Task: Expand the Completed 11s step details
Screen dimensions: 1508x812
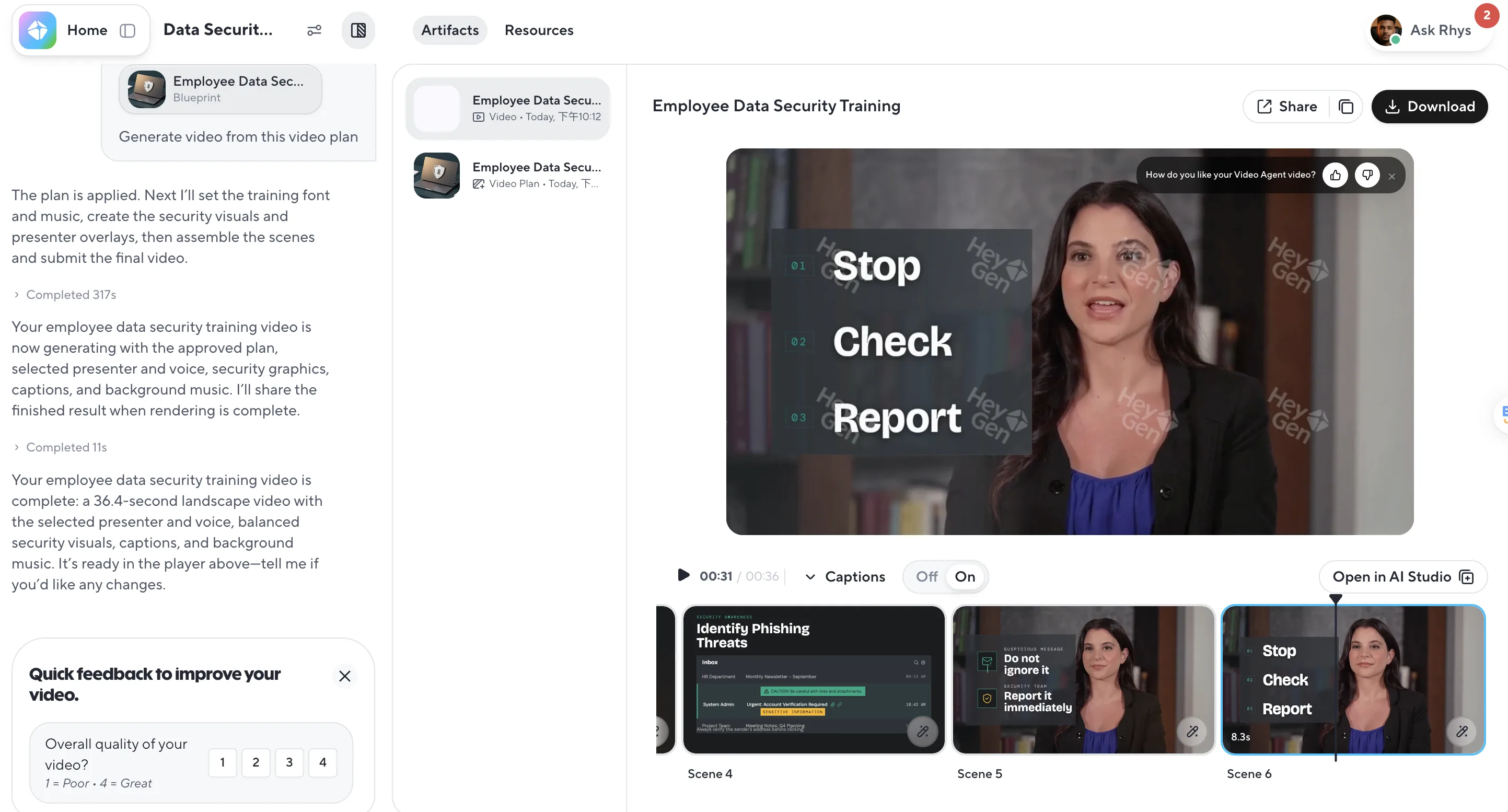Action: point(60,447)
